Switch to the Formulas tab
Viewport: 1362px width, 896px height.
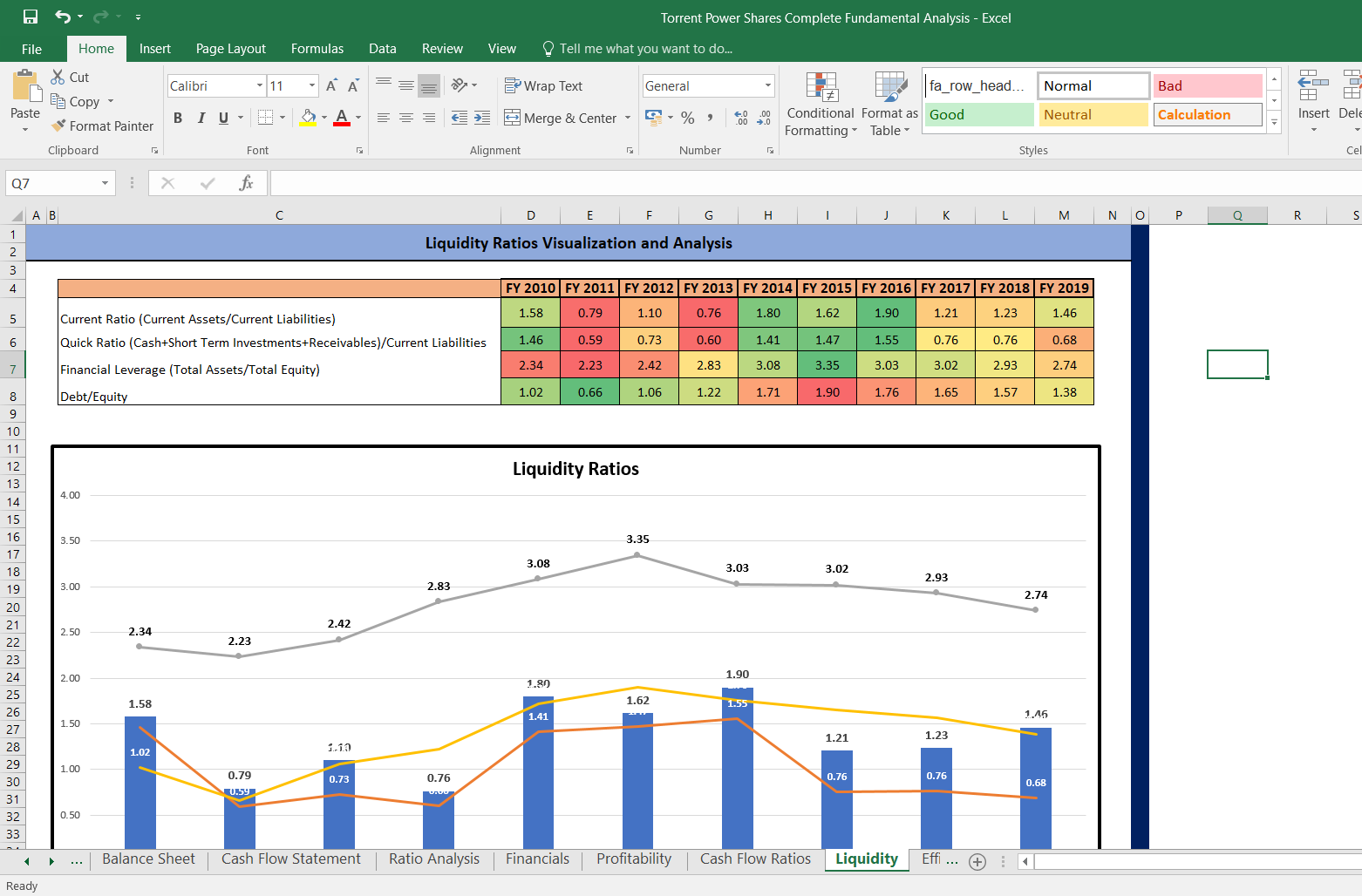tap(317, 49)
